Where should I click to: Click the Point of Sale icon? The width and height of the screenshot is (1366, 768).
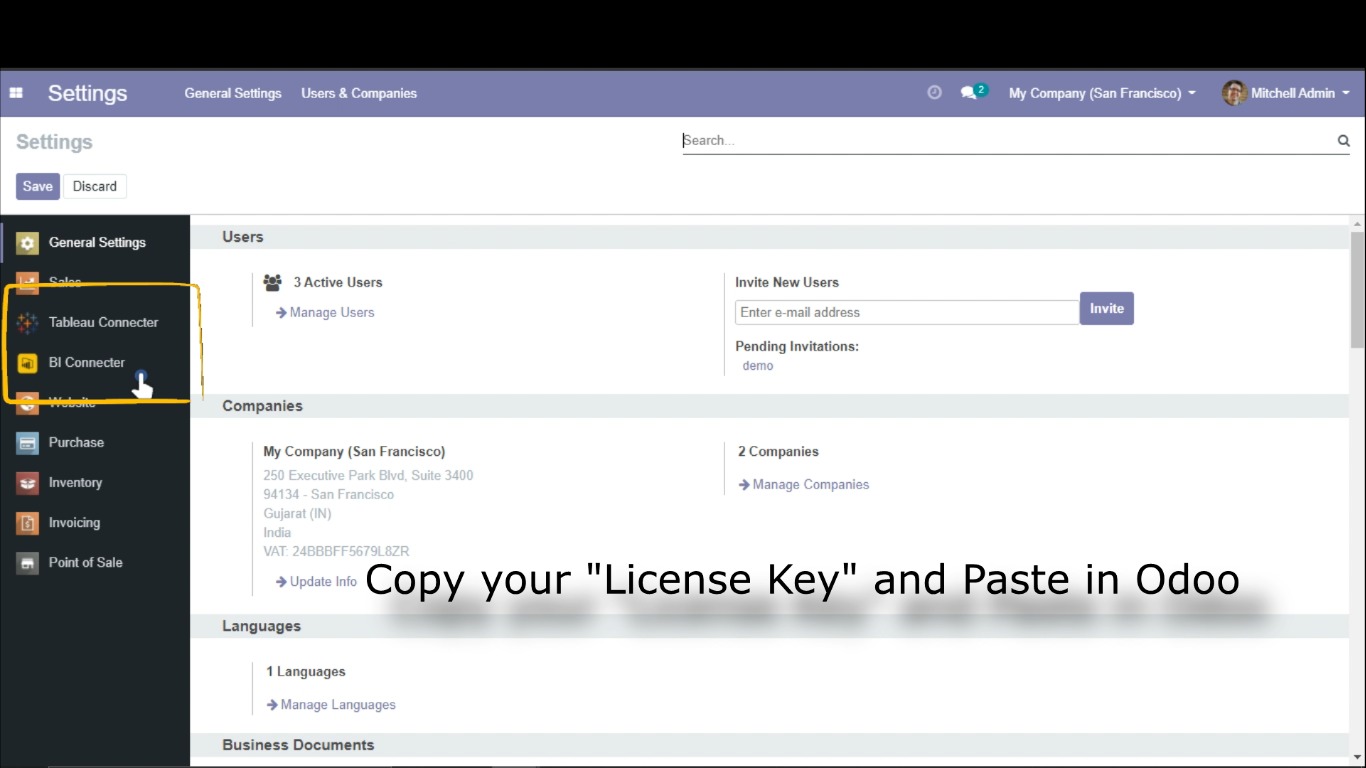click(28, 563)
